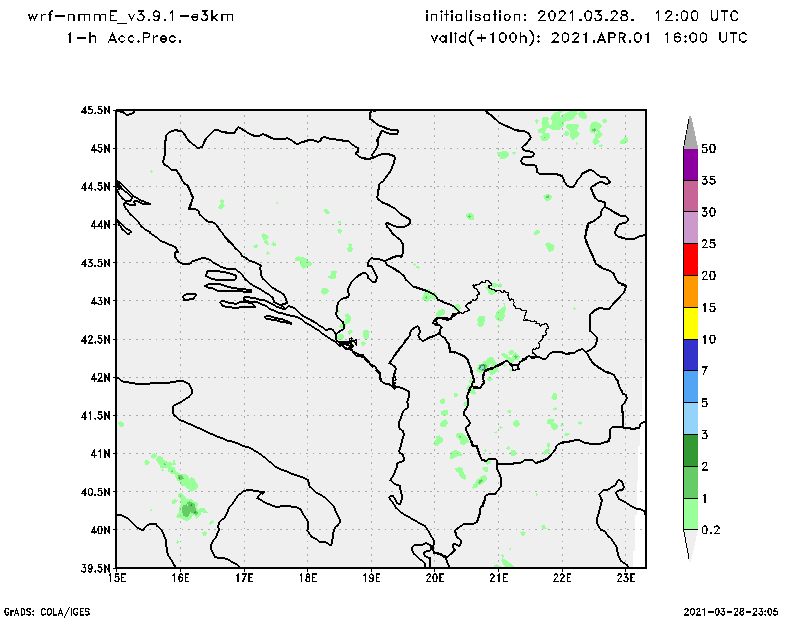Click the legend value label 50
Viewport: 800px width, 618px height.
pos(710,149)
